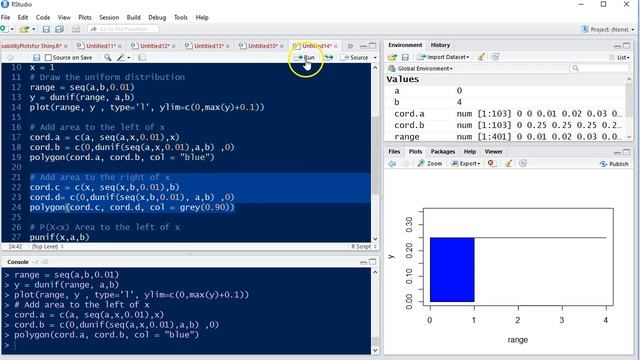
Task: Re-run the previous code region
Action: pos(329,58)
